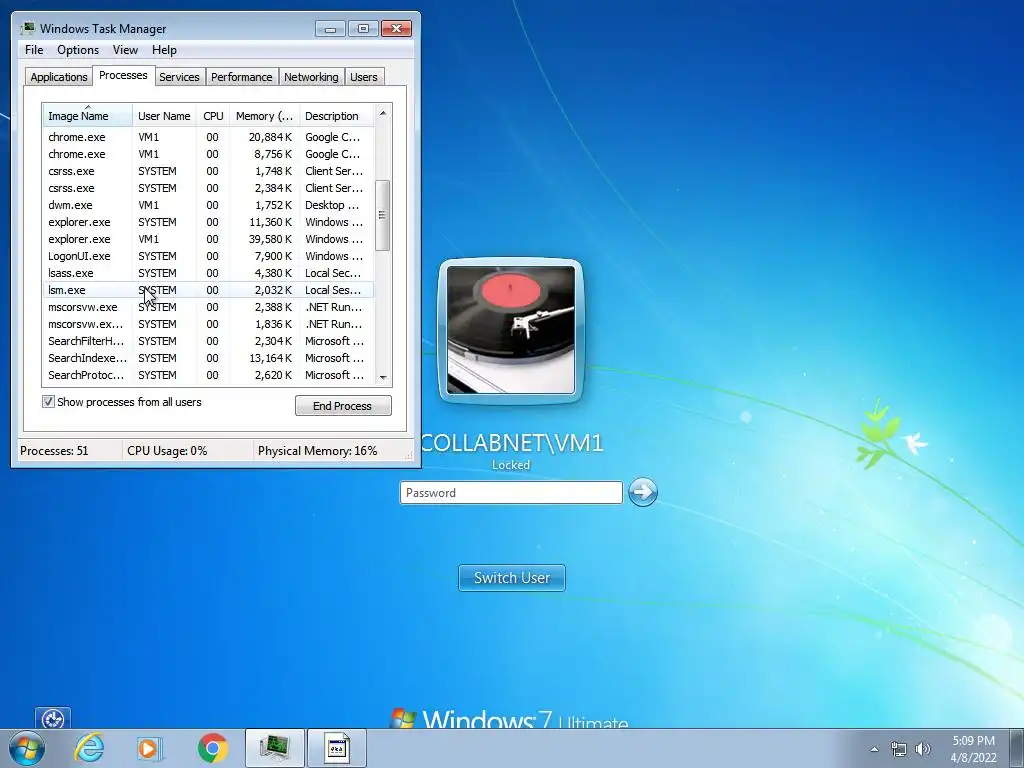Click the Task Manager title bar icon
The height and width of the screenshot is (768, 1024).
pos(27,28)
